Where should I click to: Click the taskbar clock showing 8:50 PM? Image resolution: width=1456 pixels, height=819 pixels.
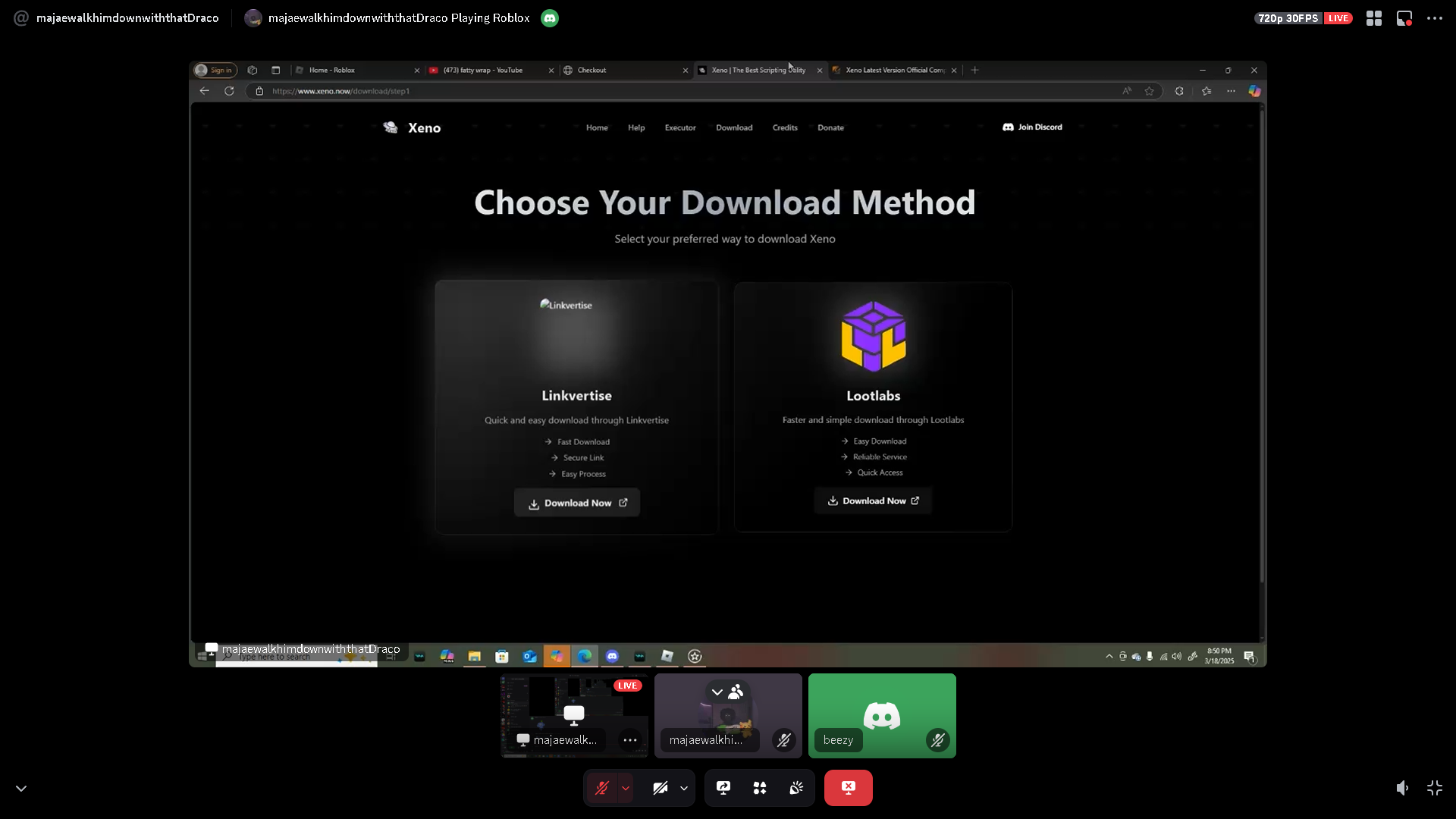(1219, 656)
